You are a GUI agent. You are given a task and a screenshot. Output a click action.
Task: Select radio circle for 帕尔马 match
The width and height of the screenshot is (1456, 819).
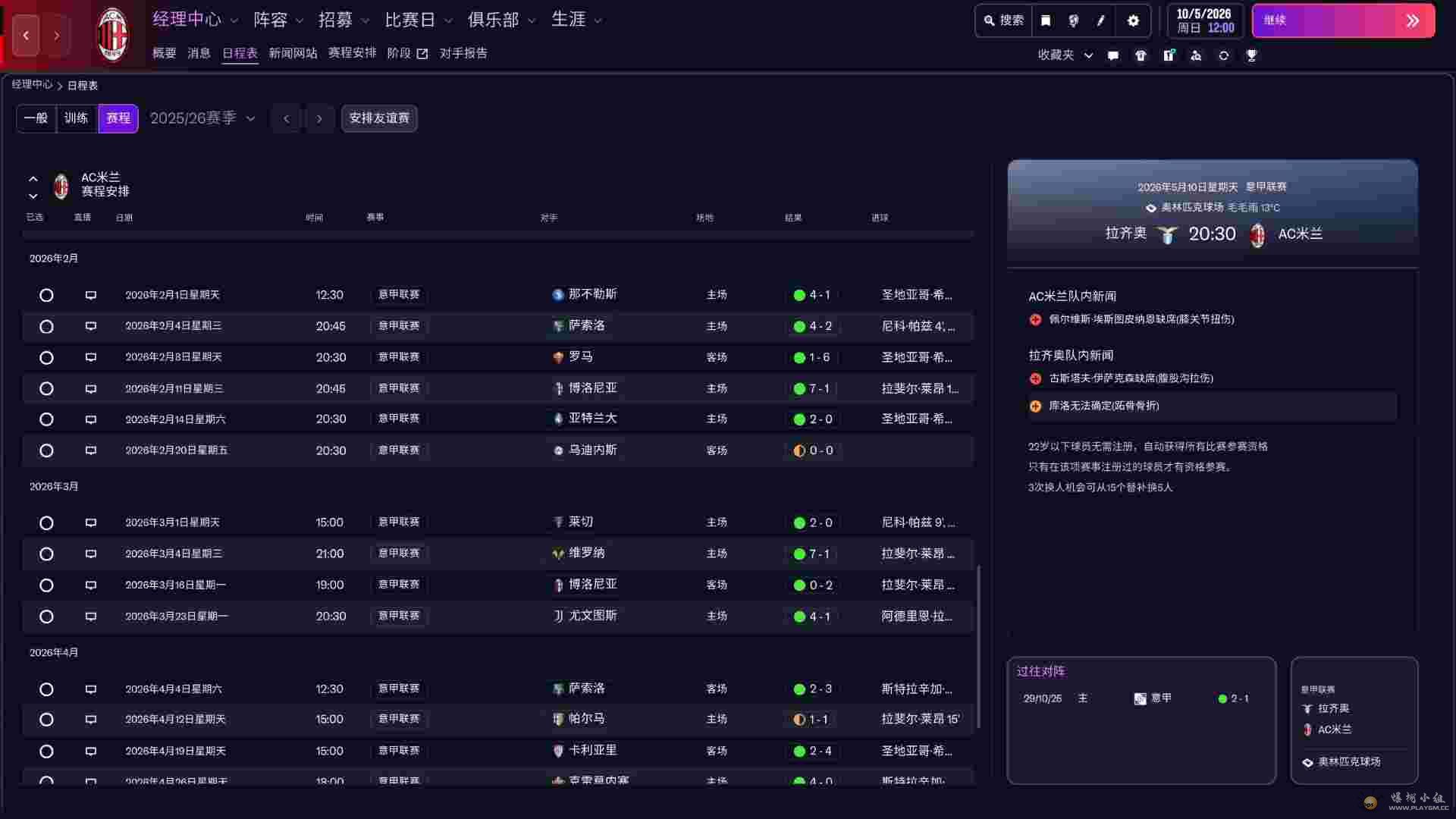(x=46, y=720)
